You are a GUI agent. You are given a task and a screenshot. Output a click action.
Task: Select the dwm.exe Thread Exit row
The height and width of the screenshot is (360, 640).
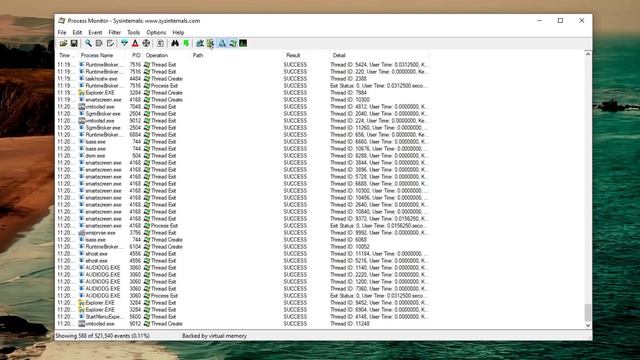242,156
